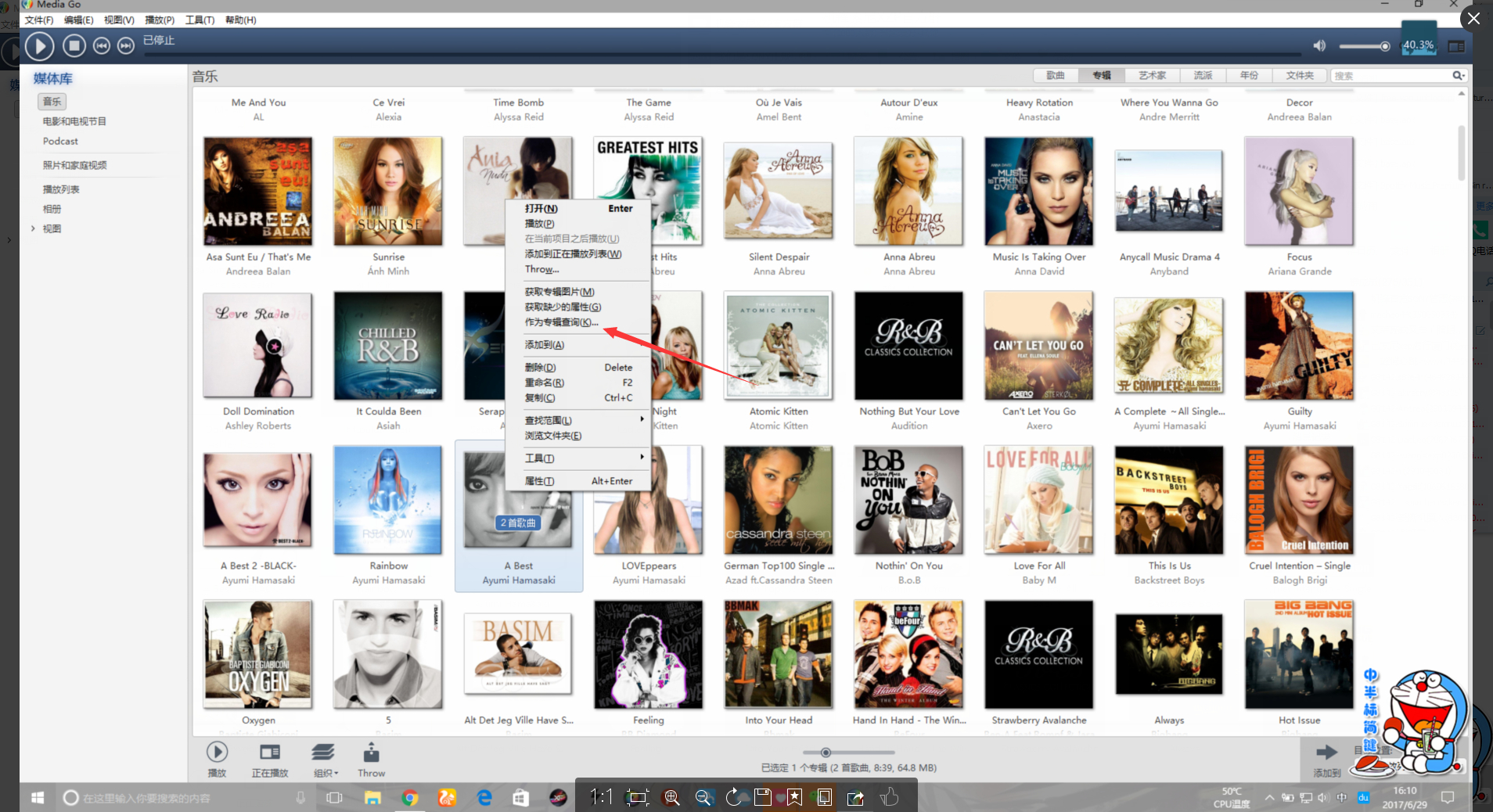Bookmark the image with the star icon

[794, 797]
